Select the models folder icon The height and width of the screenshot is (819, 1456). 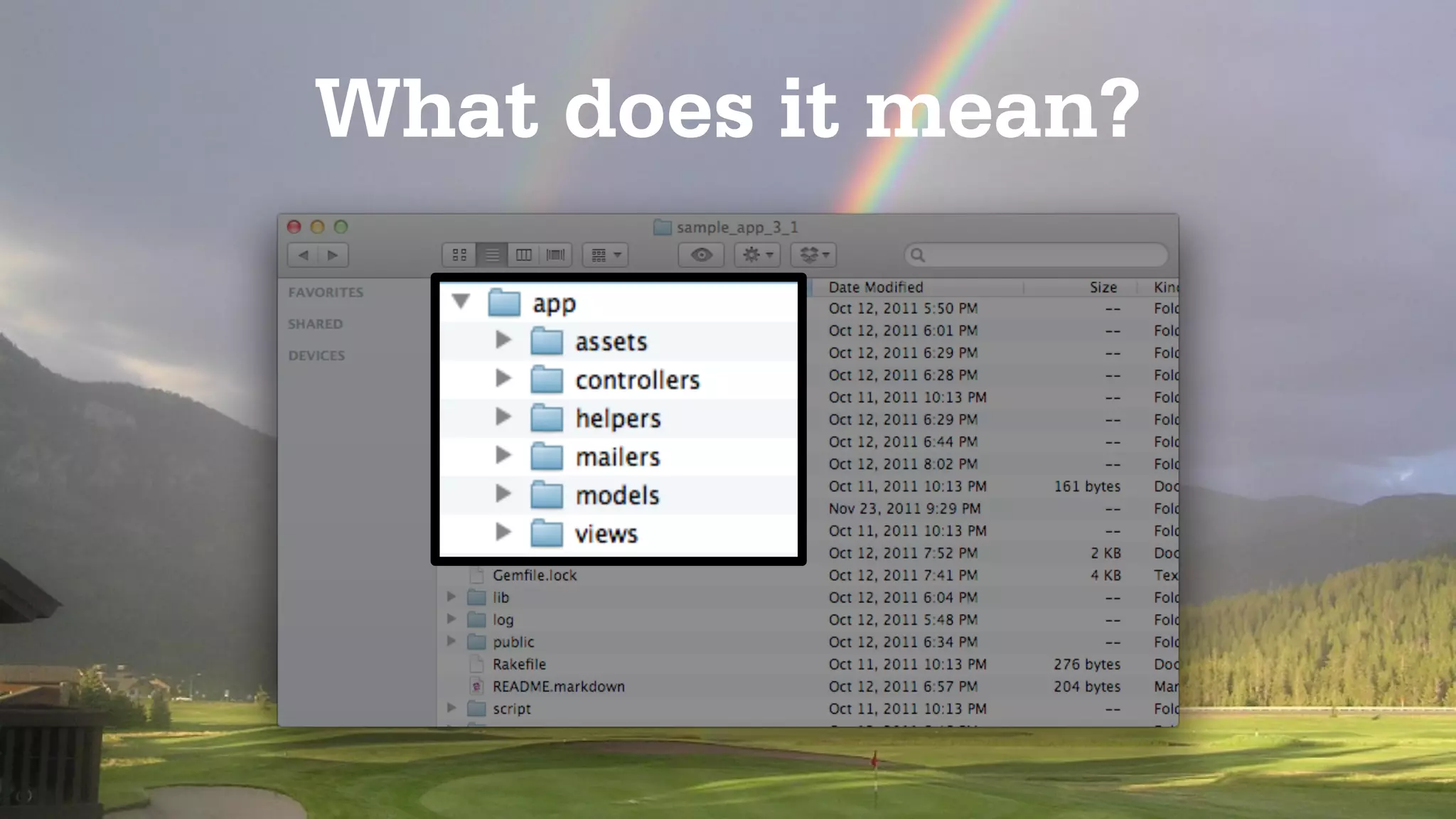547,495
